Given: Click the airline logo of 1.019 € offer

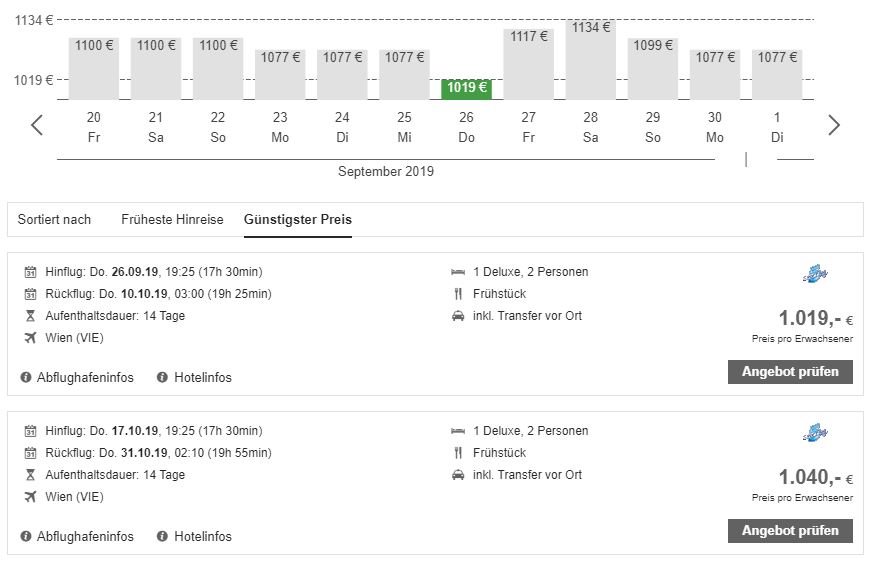Looking at the screenshot, I should (816, 274).
